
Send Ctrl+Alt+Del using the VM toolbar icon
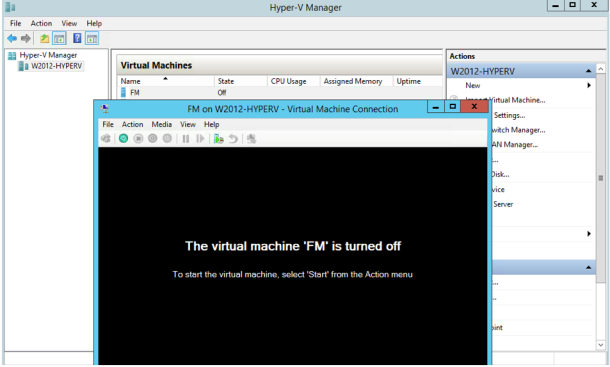point(106,139)
